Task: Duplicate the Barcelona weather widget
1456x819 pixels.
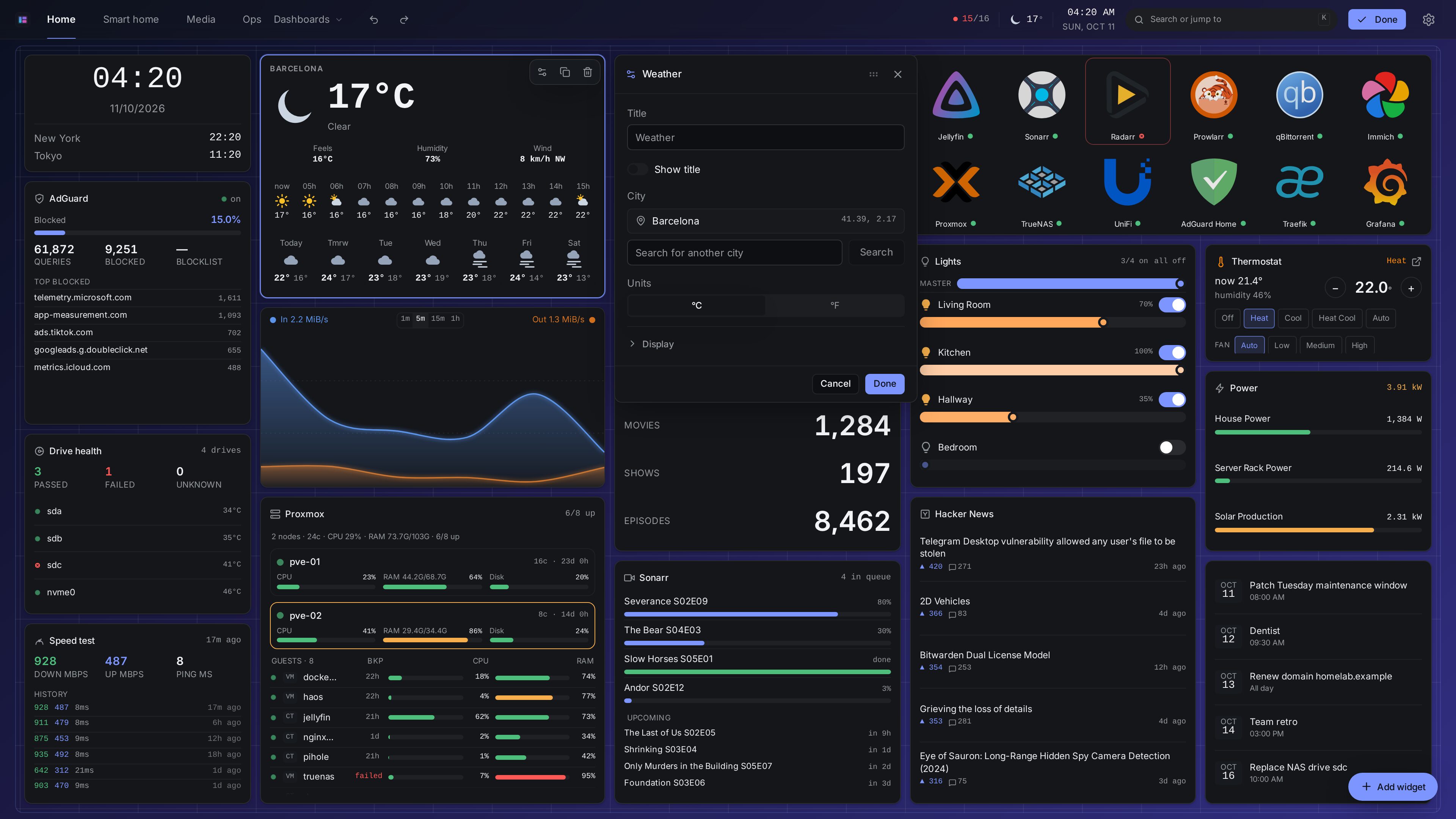Action: (565, 72)
